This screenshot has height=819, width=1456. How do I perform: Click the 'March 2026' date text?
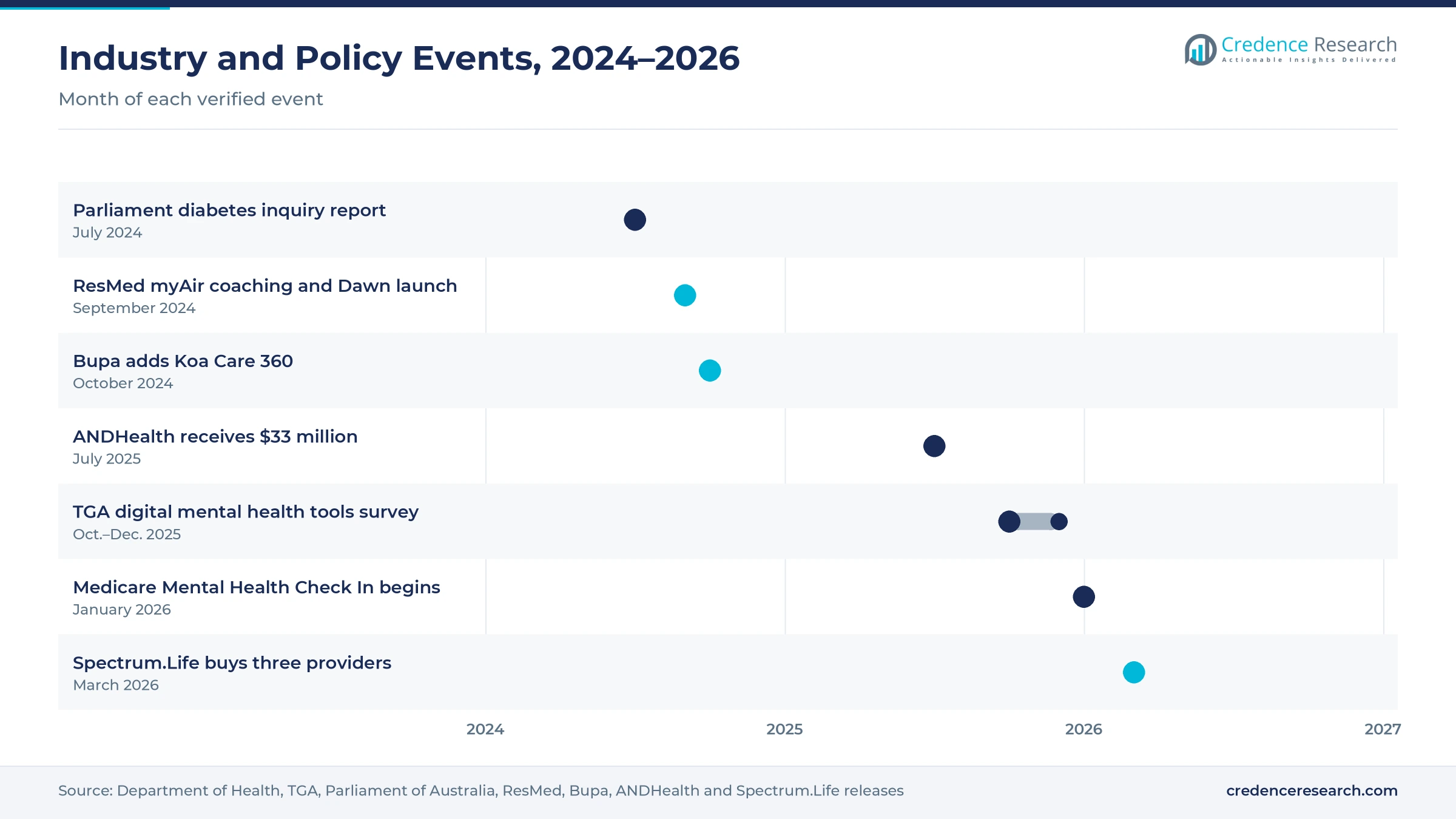[116, 685]
